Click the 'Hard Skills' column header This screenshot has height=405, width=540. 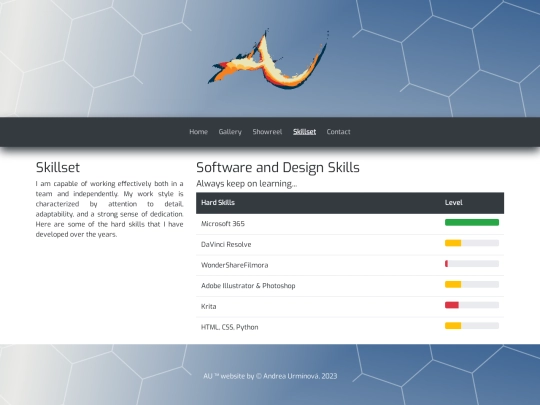coord(318,203)
